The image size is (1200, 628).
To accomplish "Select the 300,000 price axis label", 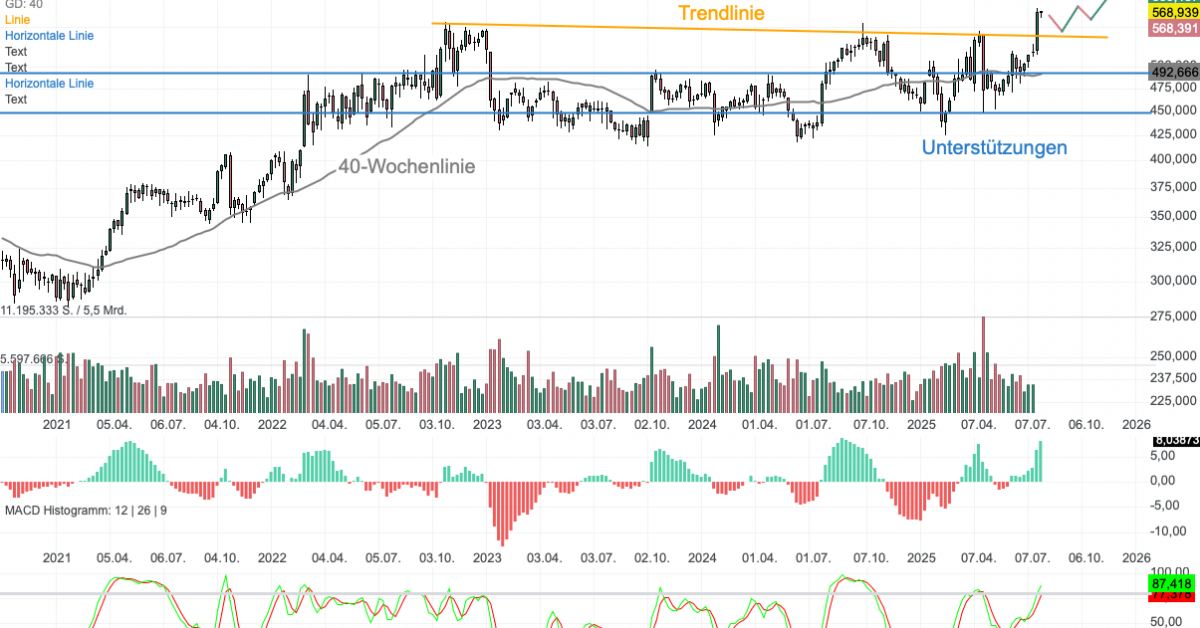I will click(x=1173, y=280).
